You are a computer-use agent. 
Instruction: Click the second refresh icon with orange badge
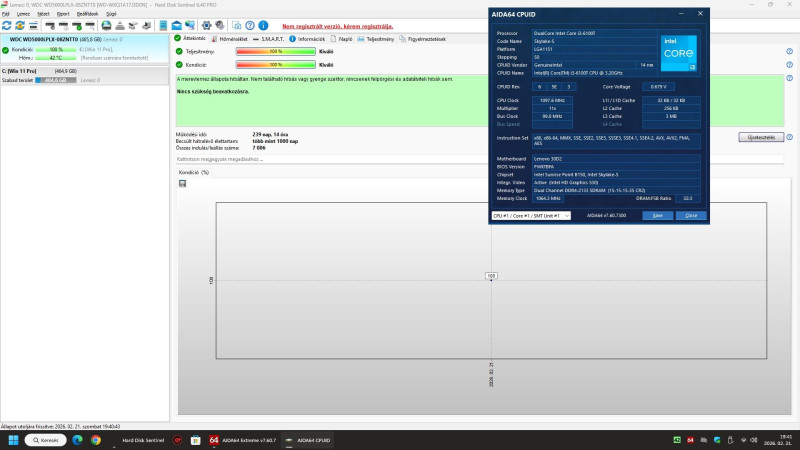point(20,26)
